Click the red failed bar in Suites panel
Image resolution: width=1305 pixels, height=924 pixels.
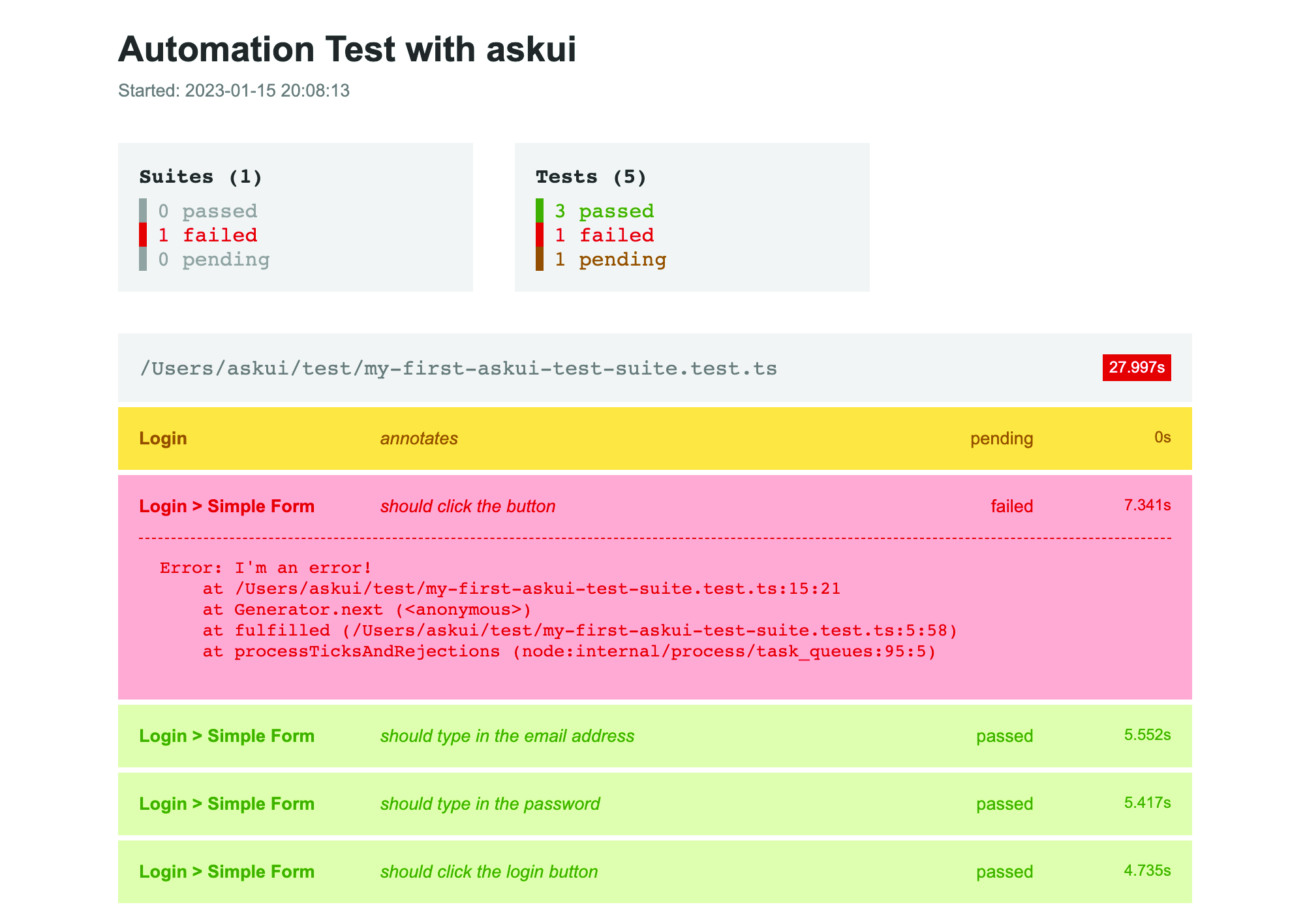coord(144,234)
